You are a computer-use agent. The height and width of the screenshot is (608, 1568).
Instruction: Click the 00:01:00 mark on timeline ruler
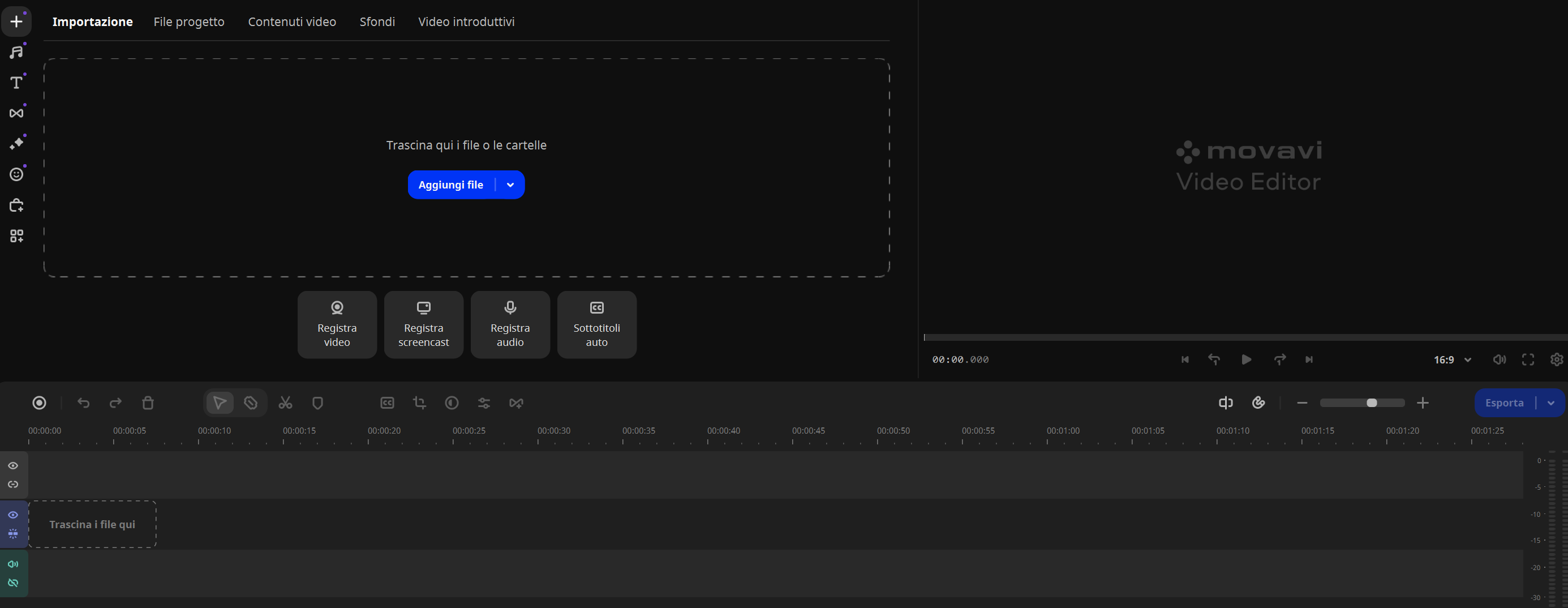1063,431
